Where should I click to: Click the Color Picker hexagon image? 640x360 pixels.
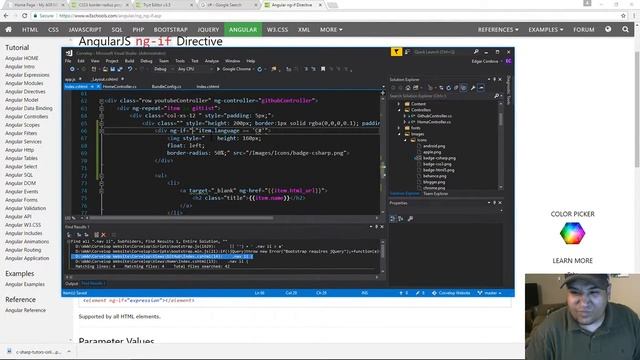[x=572, y=233]
